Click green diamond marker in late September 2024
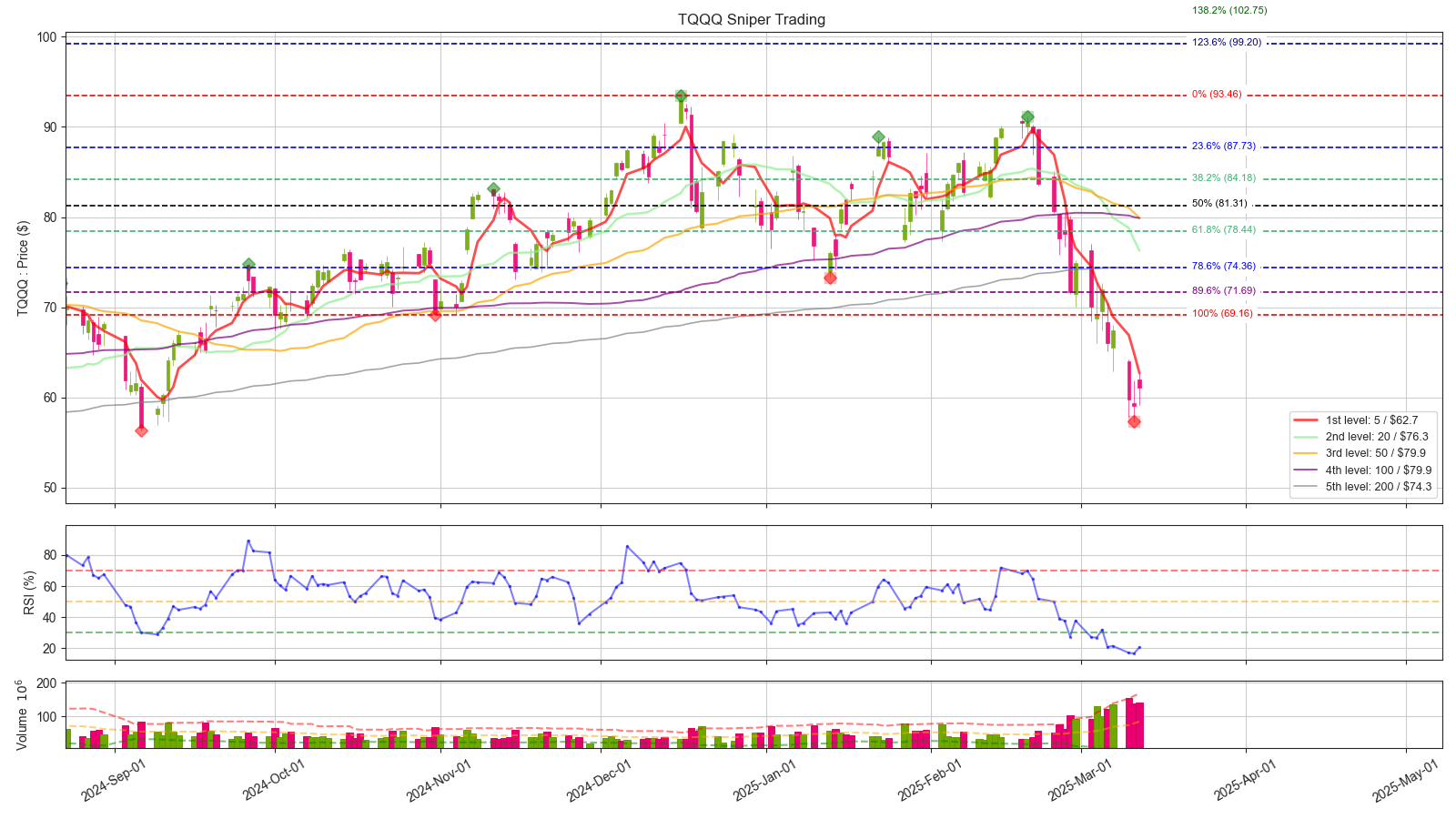The height and width of the screenshot is (819, 1456). [248, 264]
